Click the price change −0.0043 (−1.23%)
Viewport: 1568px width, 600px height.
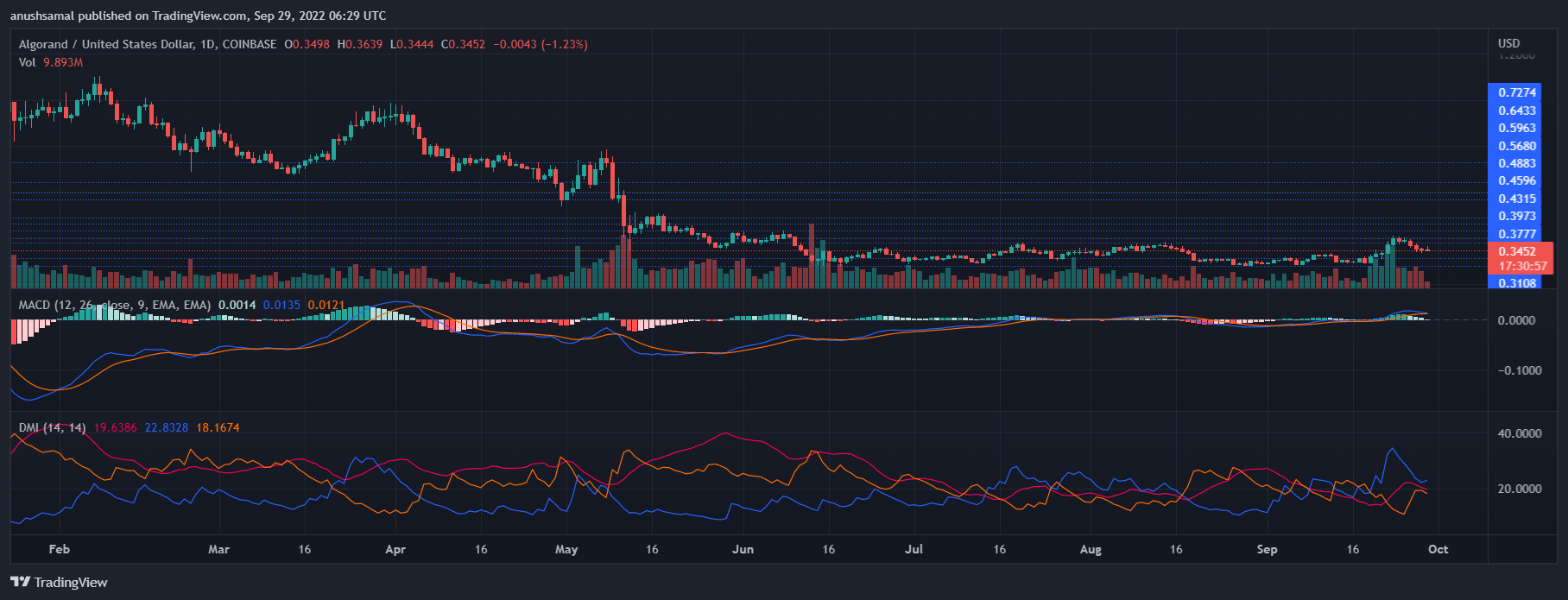tap(541, 44)
